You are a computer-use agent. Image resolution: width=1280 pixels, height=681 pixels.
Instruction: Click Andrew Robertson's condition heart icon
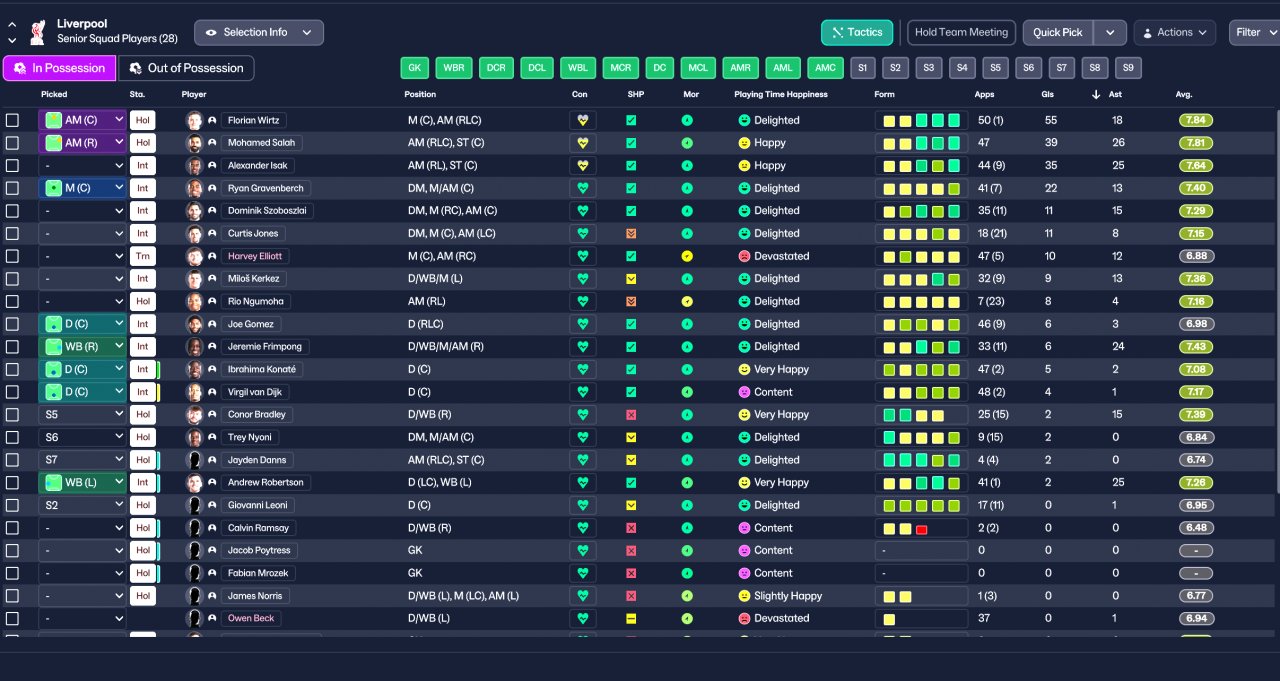(x=581, y=482)
